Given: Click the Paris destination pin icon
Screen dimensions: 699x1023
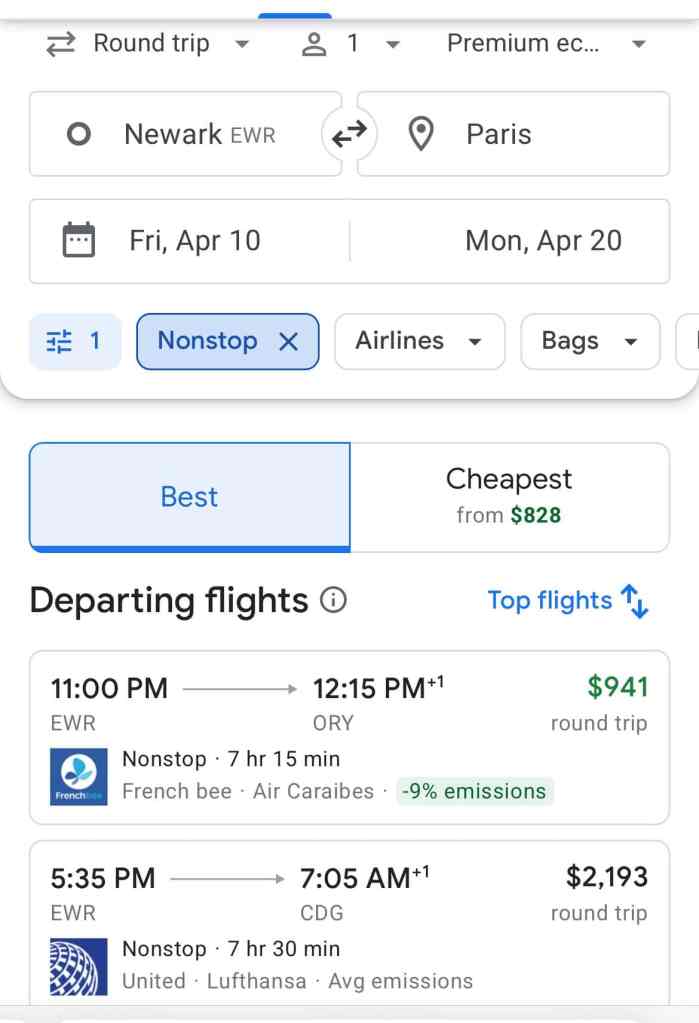Looking at the screenshot, I should click(422, 134).
